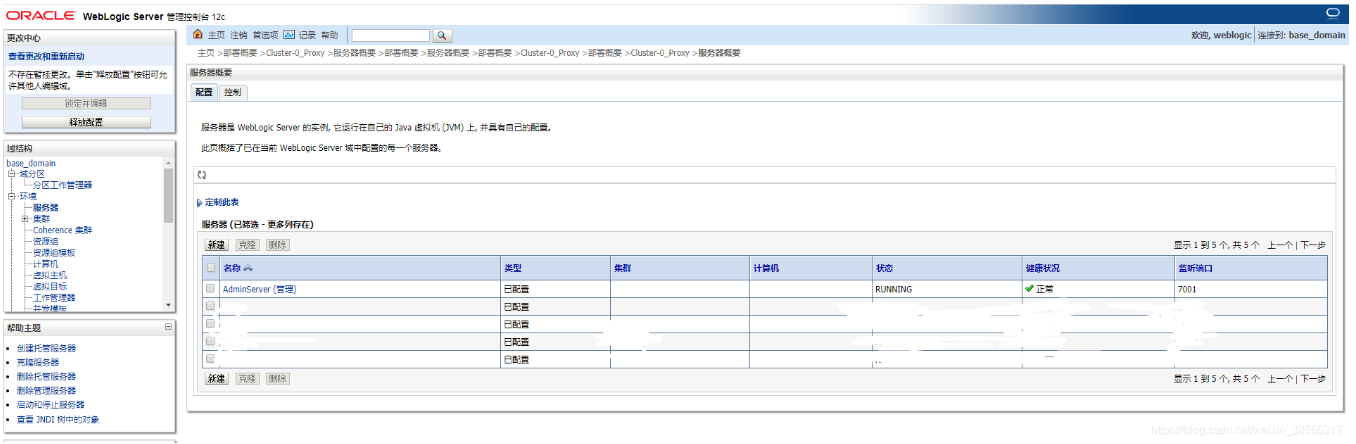Open 帮助 in the toolbar
Screen dimensions: 1356x444
pyautogui.click(x=329, y=35)
